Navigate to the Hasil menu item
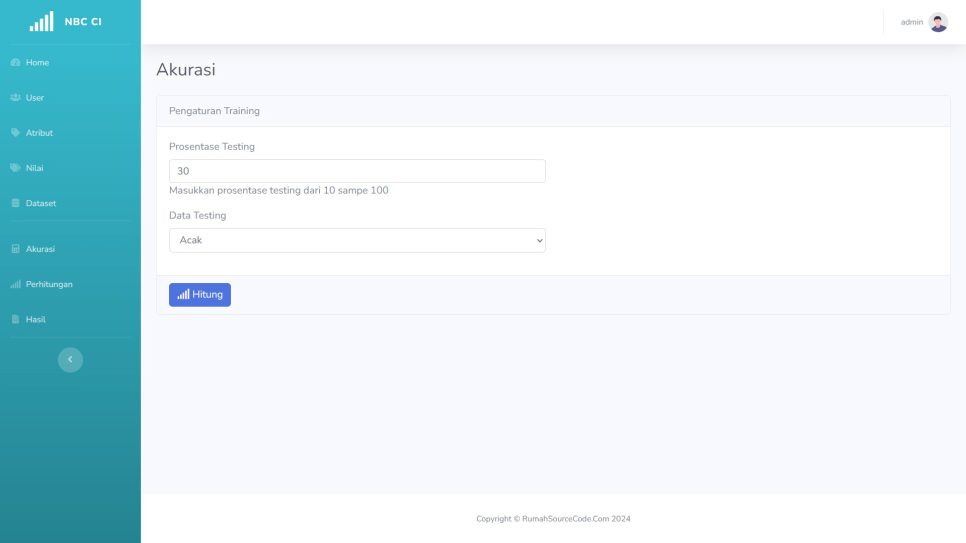The width and height of the screenshot is (966, 543). coord(36,319)
